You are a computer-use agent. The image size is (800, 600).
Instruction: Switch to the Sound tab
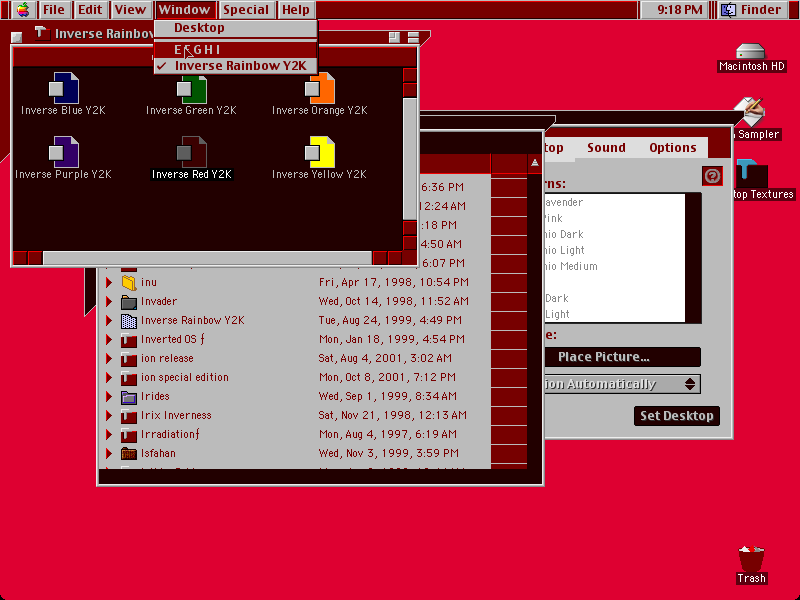tap(606, 148)
